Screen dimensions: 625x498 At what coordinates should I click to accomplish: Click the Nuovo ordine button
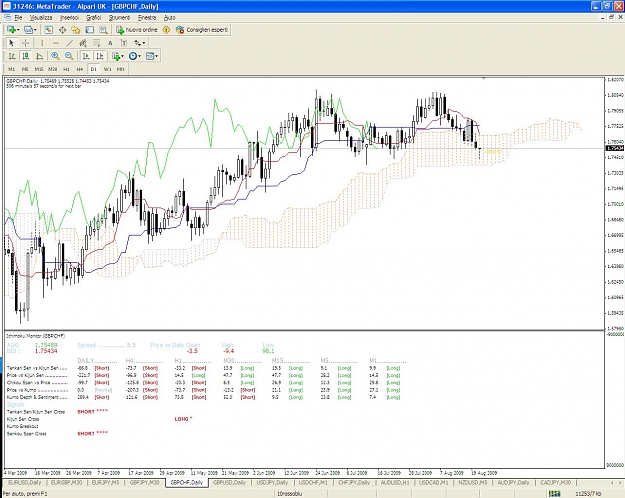pos(137,30)
